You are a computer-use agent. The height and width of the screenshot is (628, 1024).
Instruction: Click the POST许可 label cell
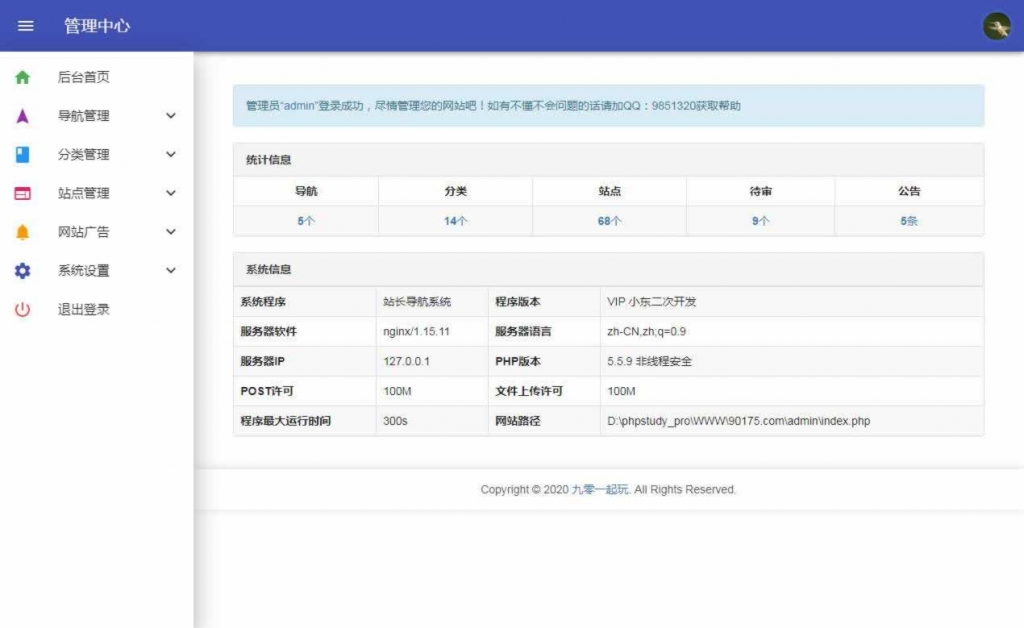304,391
